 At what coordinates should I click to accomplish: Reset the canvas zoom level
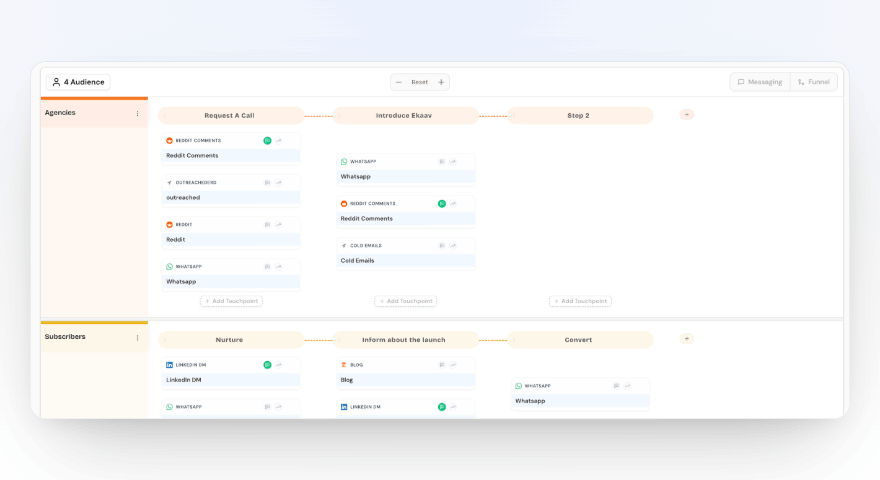point(419,82)
